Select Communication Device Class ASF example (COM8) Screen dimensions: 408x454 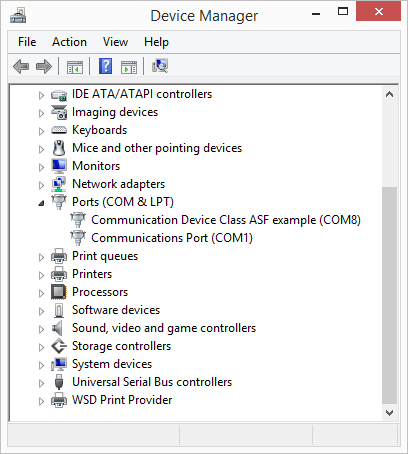226,220
